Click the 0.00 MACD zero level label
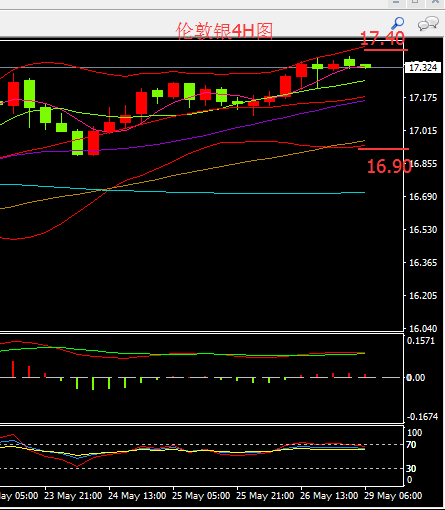This screenshot has width=445, height=510. coord(416,378)
